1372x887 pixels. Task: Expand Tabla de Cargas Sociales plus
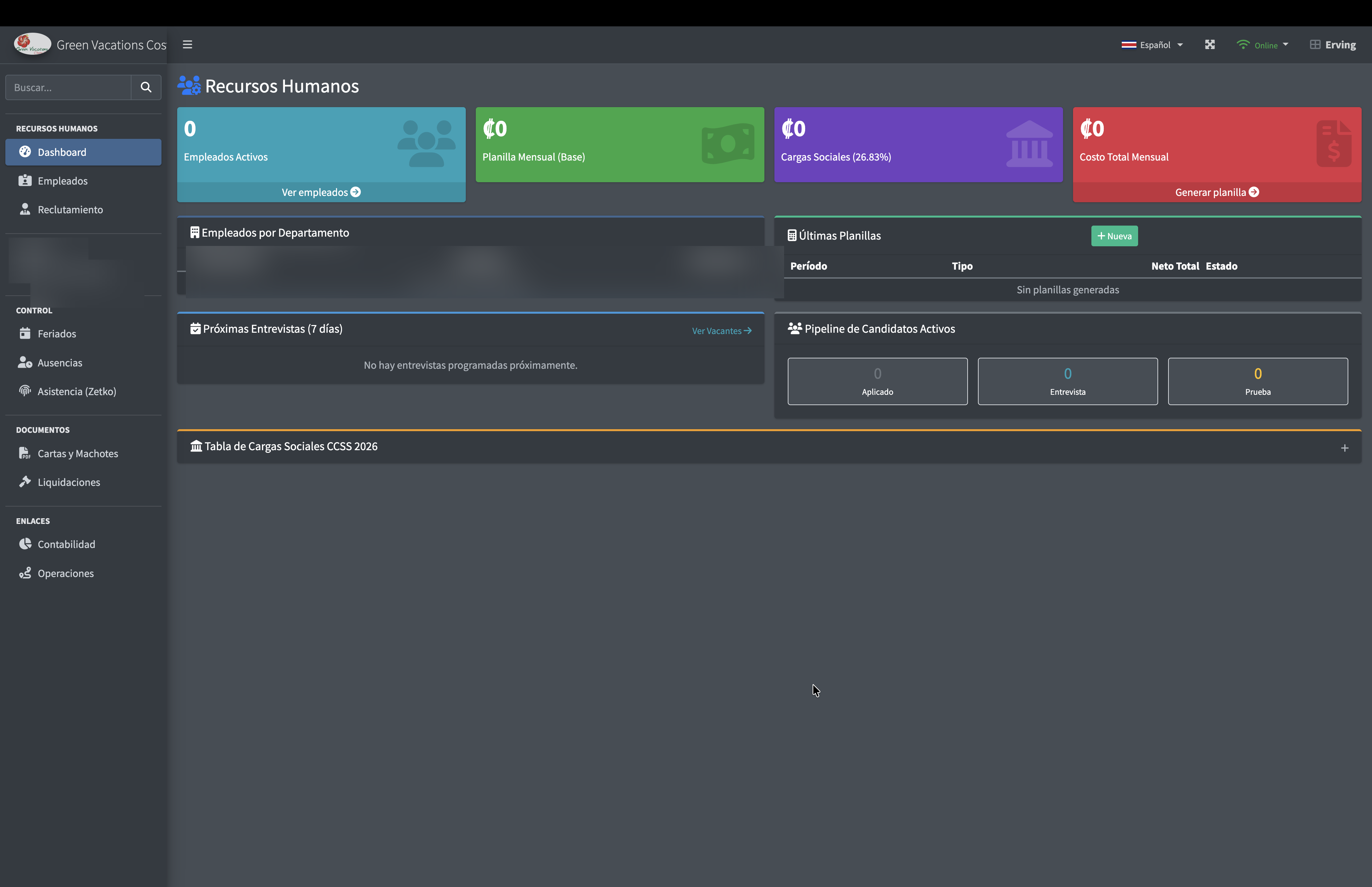1344,448
